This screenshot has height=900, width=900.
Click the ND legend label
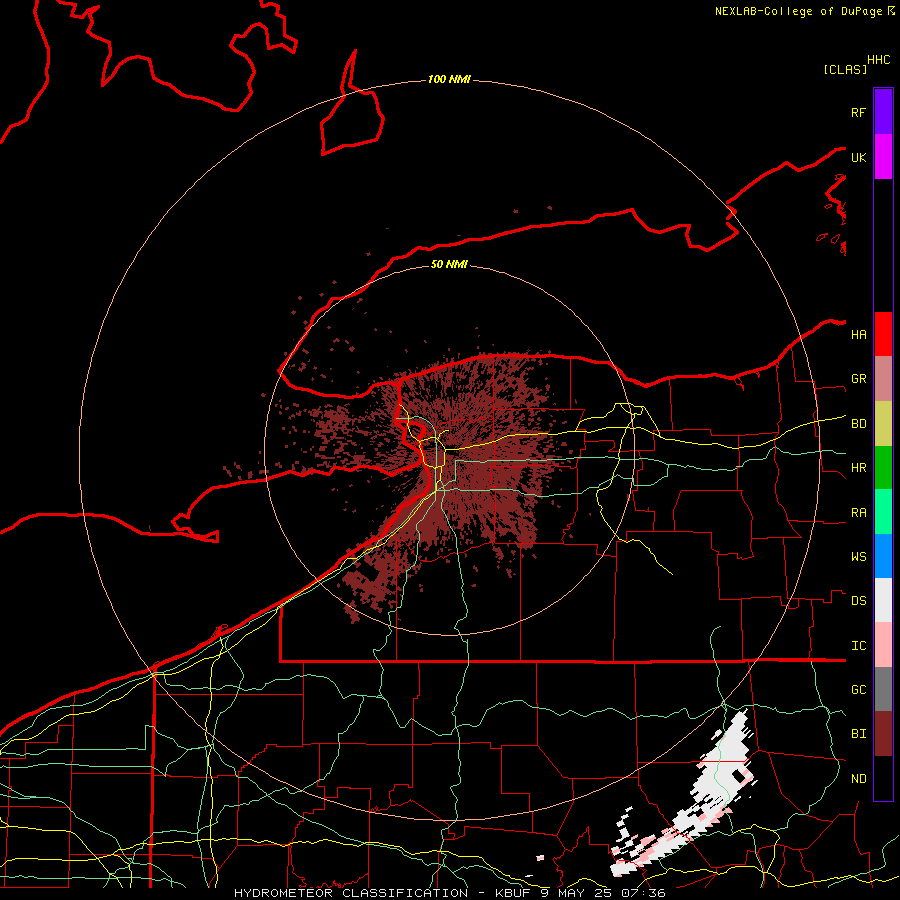[859, 779]
